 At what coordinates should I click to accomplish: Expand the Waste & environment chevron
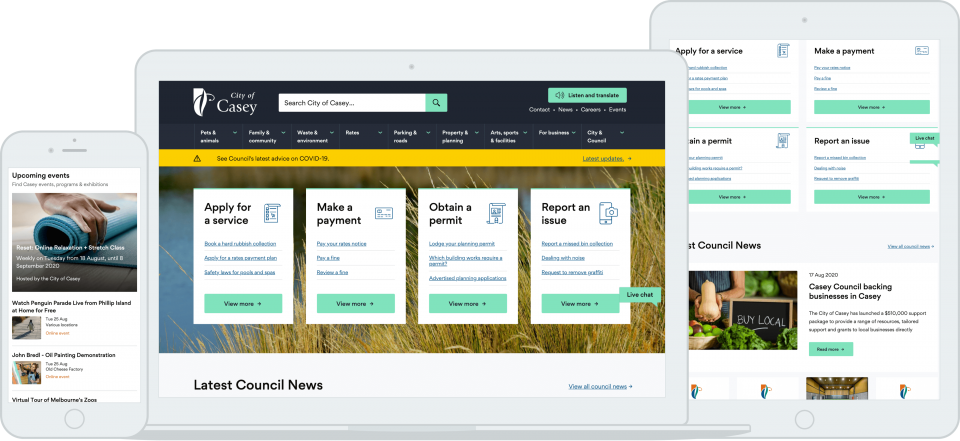(x=332, y=133)
